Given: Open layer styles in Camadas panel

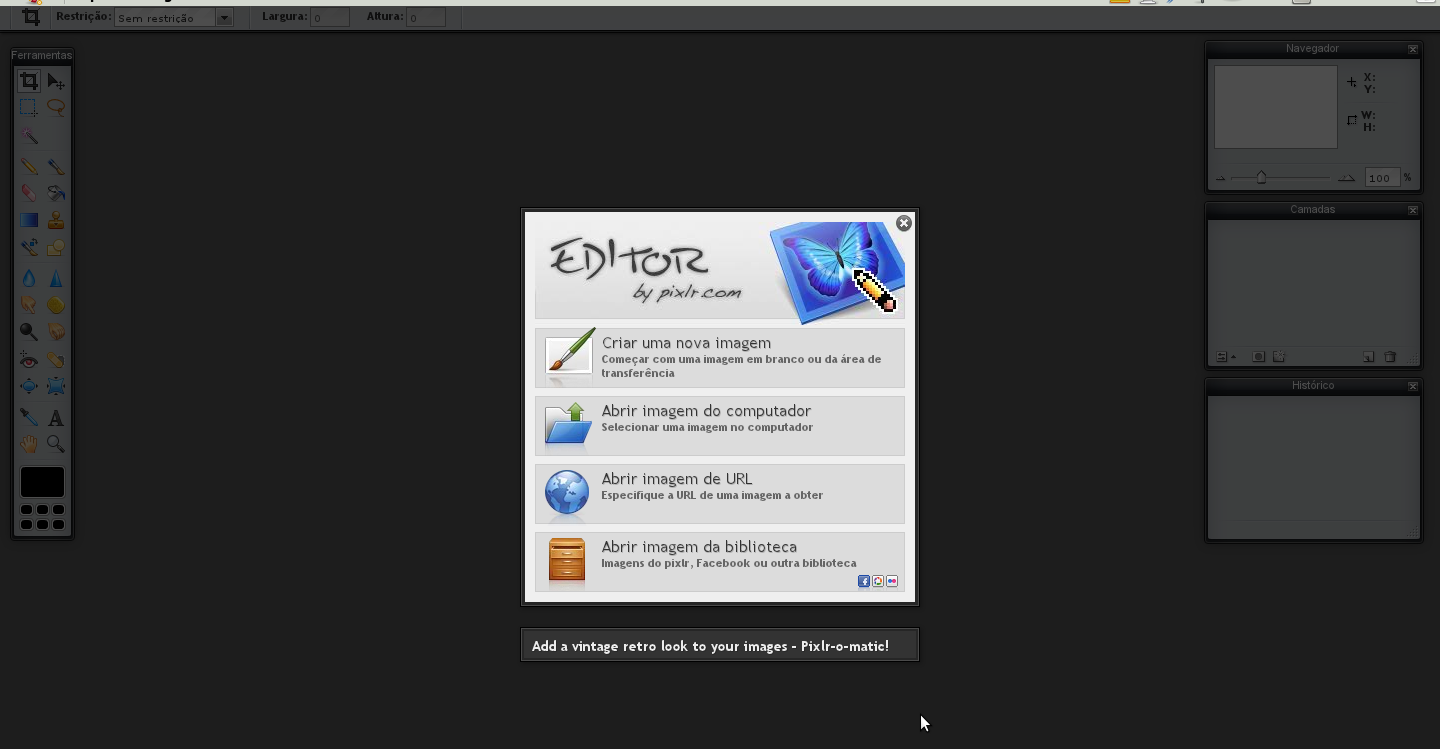Looking at the screenshot, I should tap(1279, 357).
